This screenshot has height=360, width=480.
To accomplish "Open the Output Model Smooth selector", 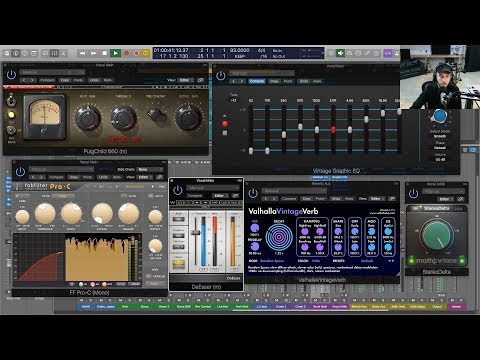I will tap(440, 136).
